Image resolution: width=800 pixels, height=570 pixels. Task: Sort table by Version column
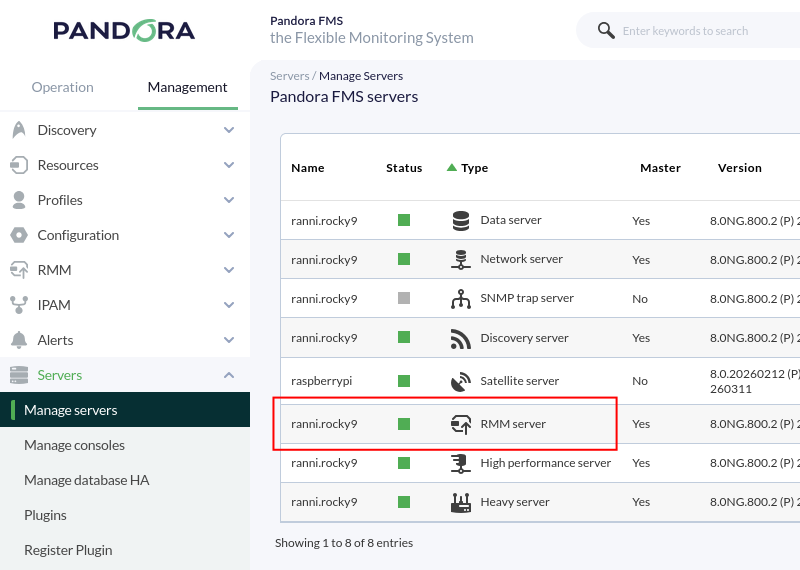tap(739, 168)
